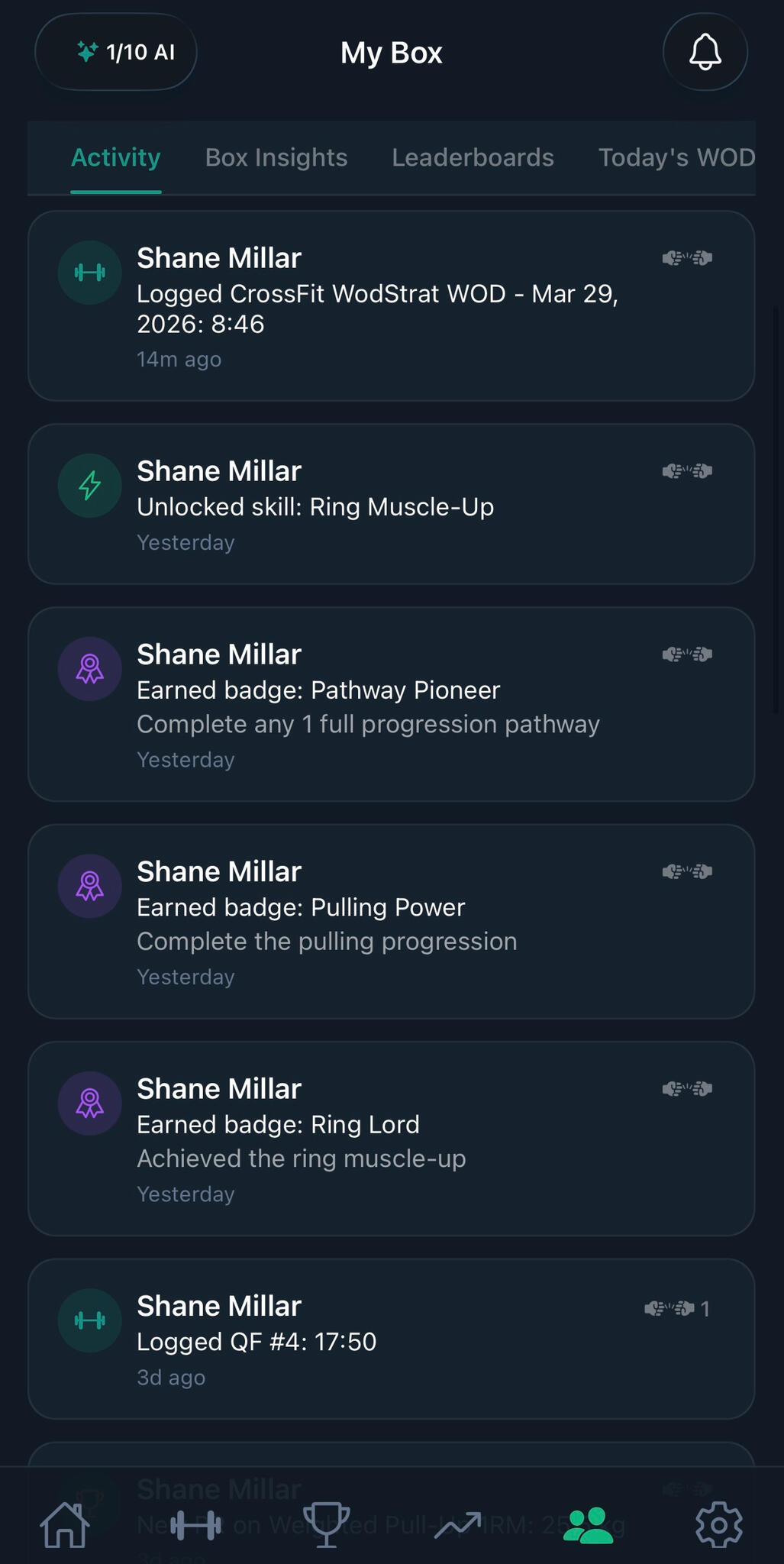This screenshot has width=784, height=1564.
Task: Open the settings gear icon
Action: [x=718, y=1525]
